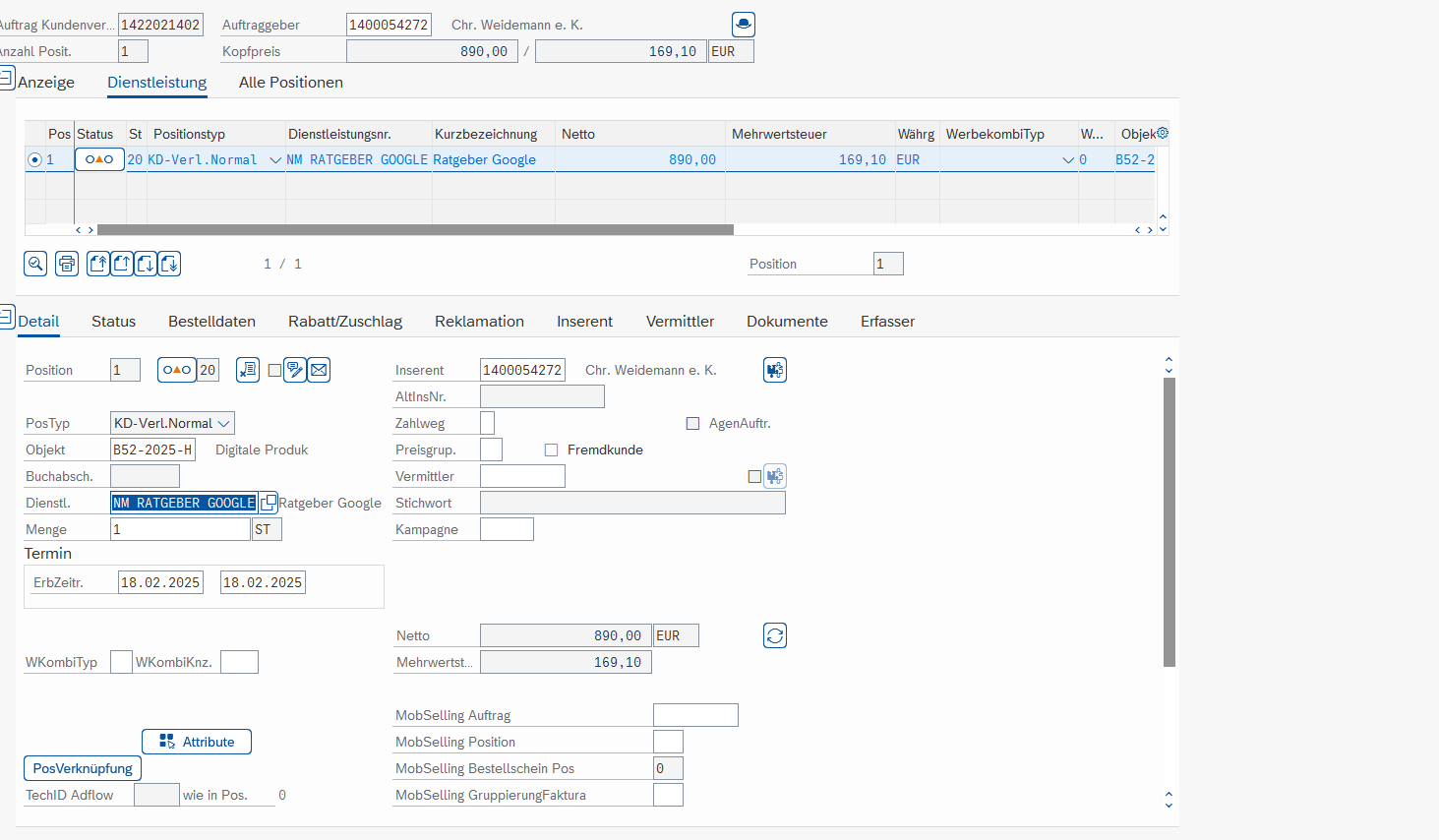
Task: Click the Netto column header
Action: click(x=640, y=134)
